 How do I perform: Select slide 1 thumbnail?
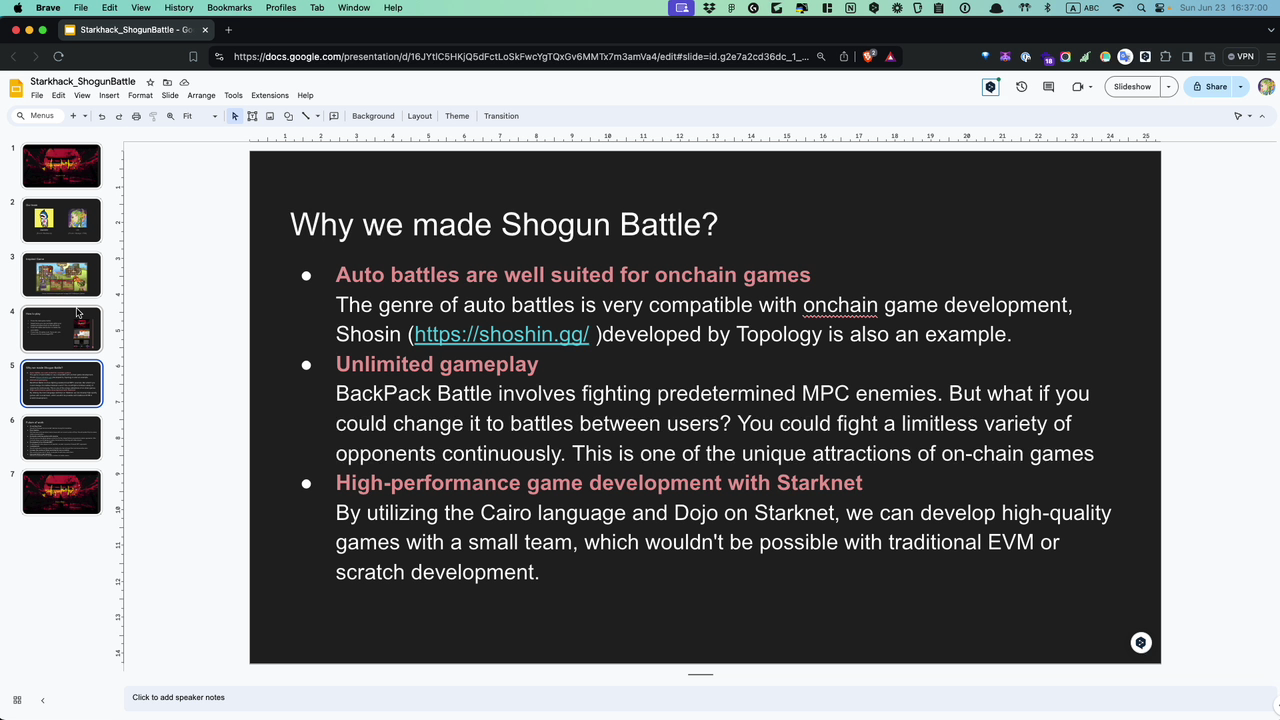click(62, 166)
